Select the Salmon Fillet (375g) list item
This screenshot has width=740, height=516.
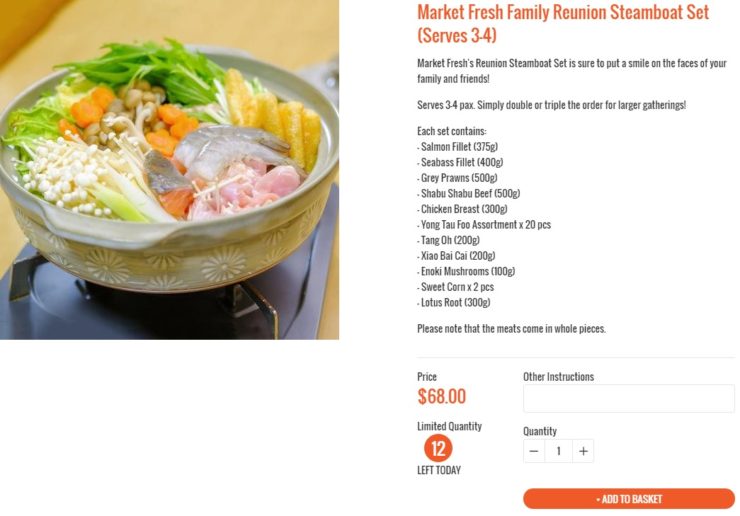tap(457, 147)
